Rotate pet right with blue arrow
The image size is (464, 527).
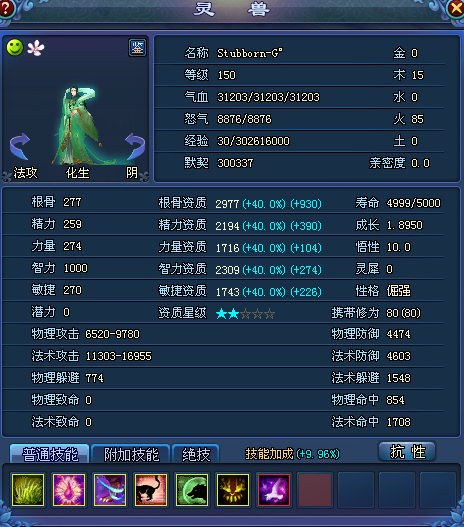tap(135, 147)
